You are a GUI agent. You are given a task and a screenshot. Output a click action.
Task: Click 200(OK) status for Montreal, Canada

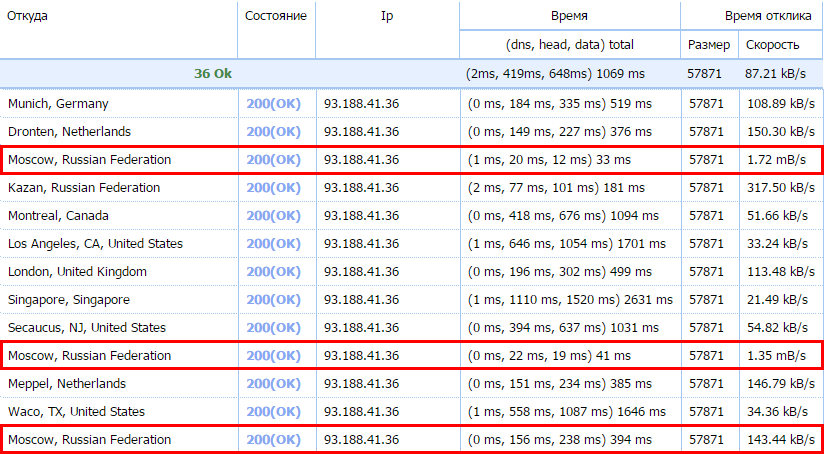[273, 216]
